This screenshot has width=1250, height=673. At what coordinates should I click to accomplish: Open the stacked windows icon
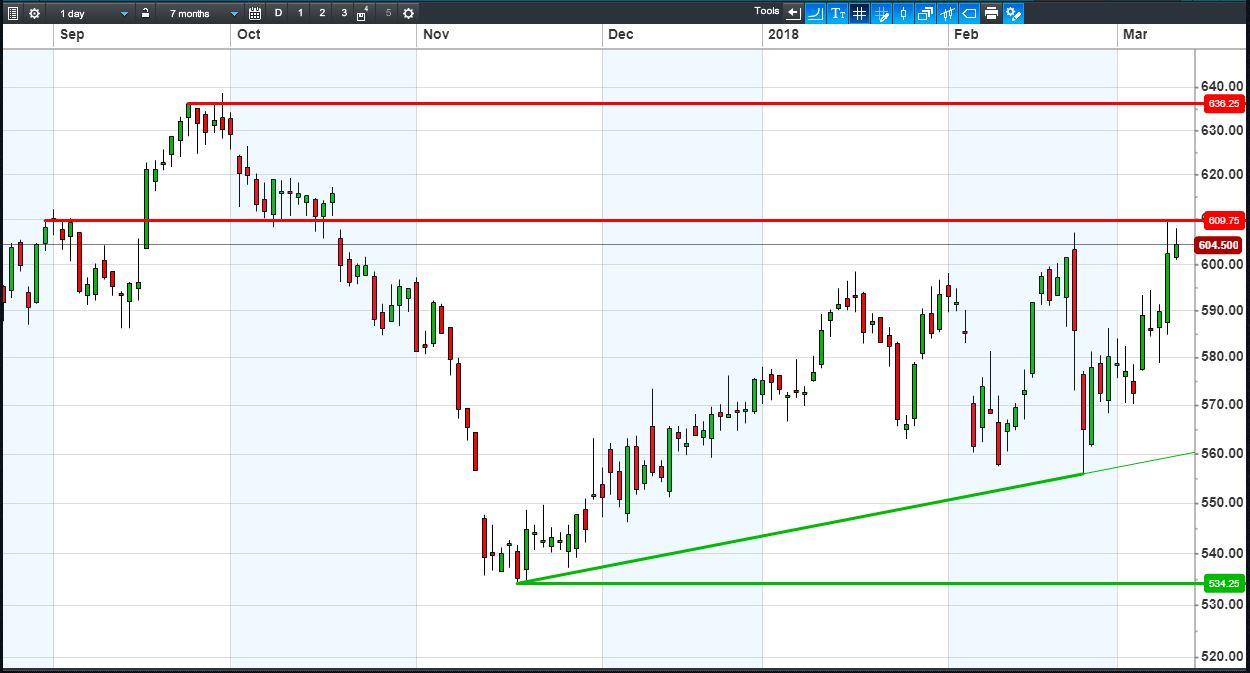(x=925, y=13)
